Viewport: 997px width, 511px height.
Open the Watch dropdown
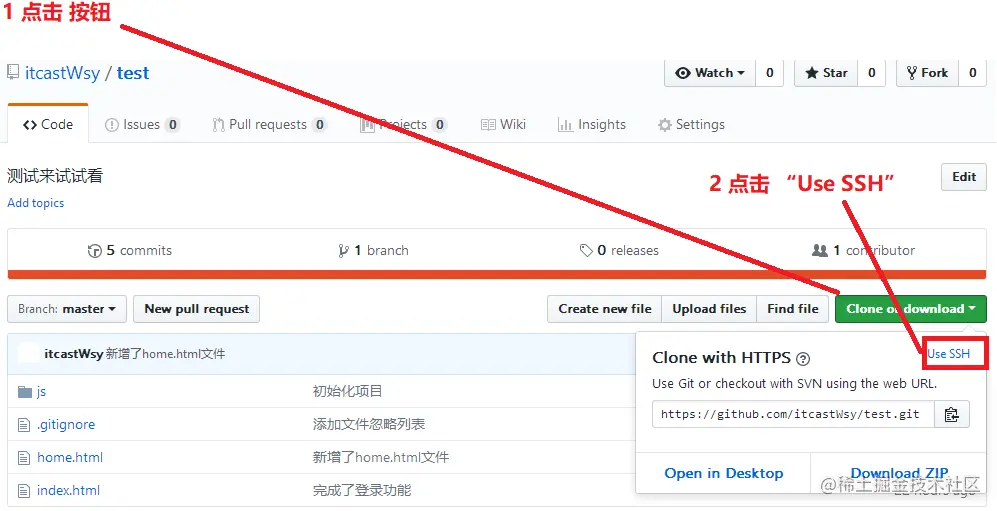pyautogui.click(x=710, y=73)
